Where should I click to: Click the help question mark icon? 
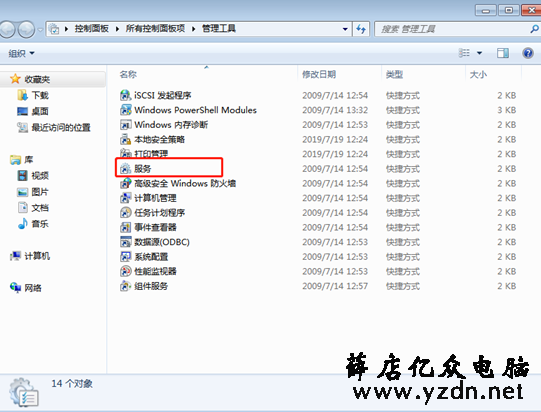528,53
